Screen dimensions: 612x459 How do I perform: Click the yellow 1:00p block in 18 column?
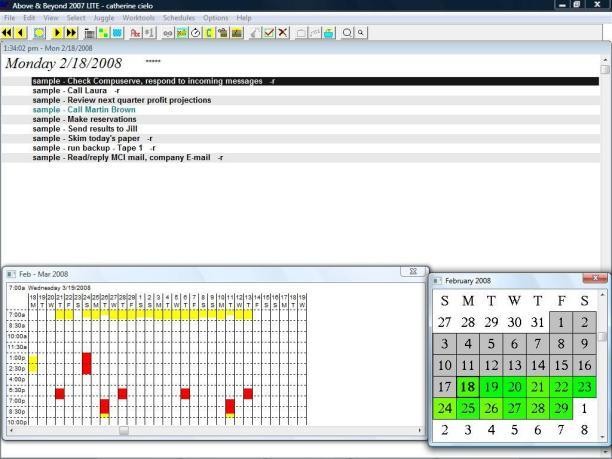pos(33,364)
